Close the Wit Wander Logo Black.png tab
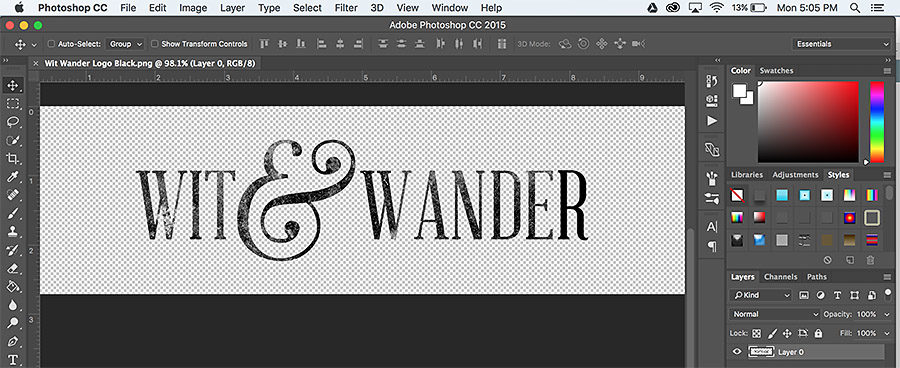This screenshot has height=368, width=900. point(36,63)
